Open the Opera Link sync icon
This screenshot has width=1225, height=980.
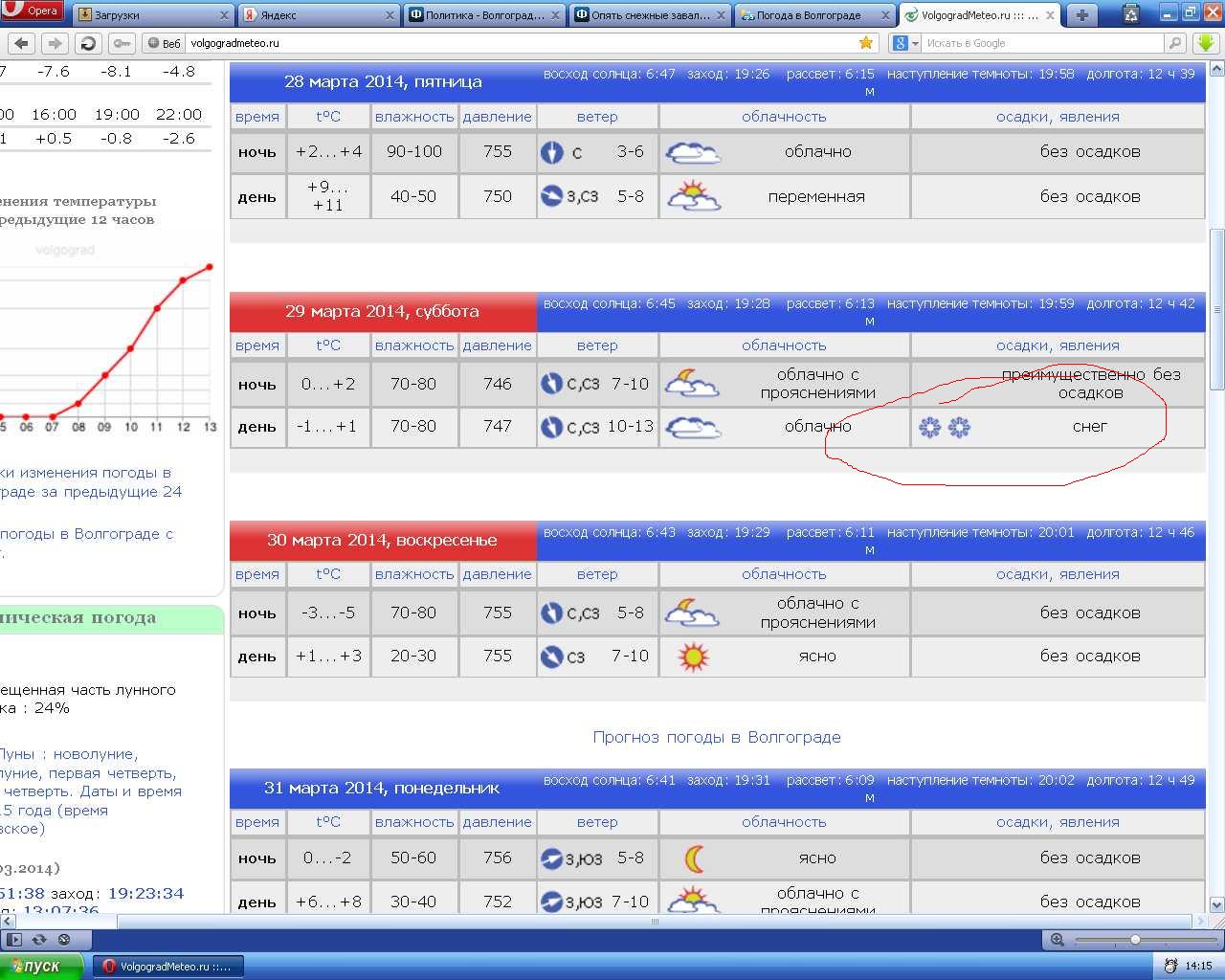(39, 940)
